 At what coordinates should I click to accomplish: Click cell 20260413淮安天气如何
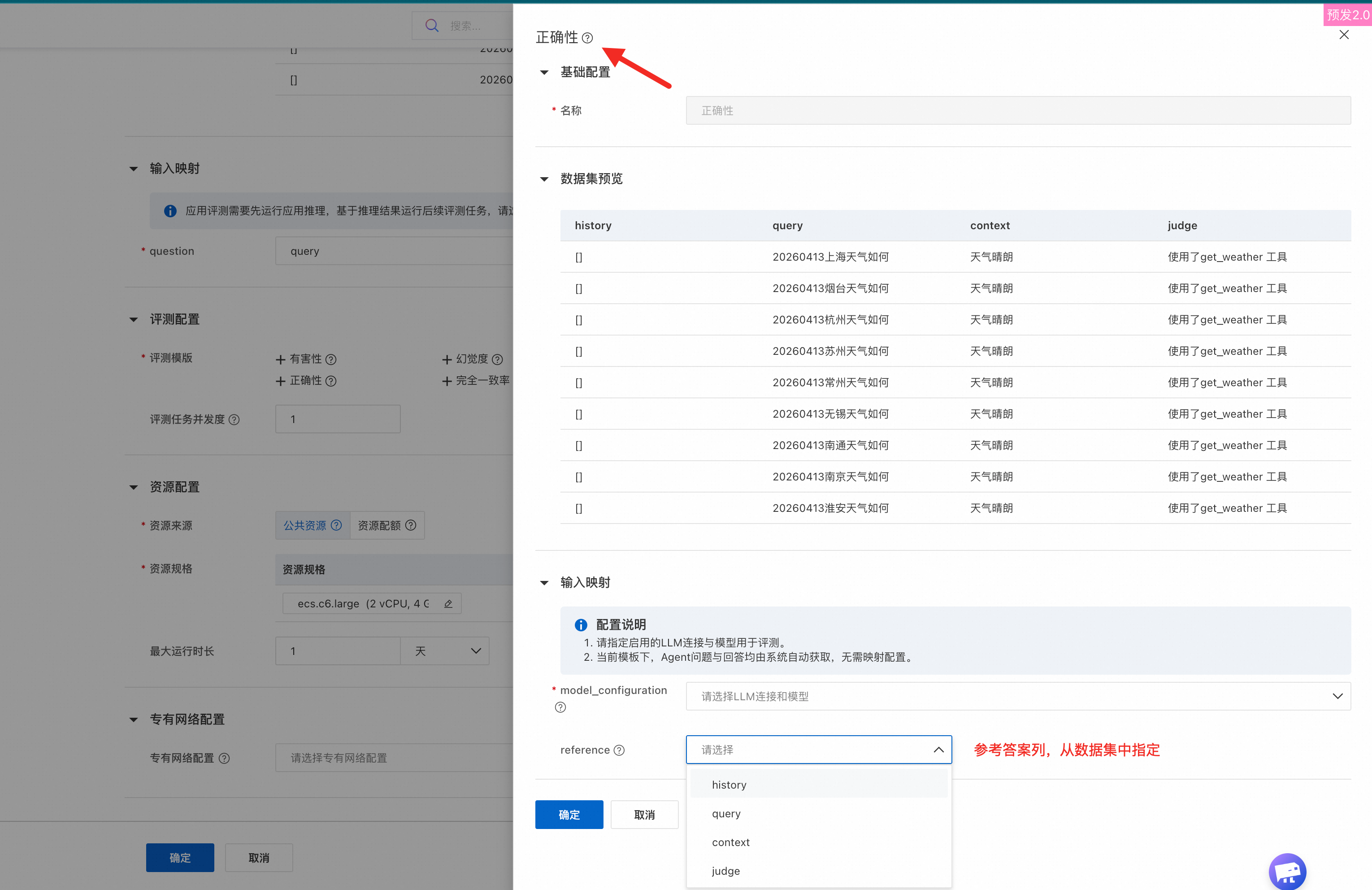[830, 508]
